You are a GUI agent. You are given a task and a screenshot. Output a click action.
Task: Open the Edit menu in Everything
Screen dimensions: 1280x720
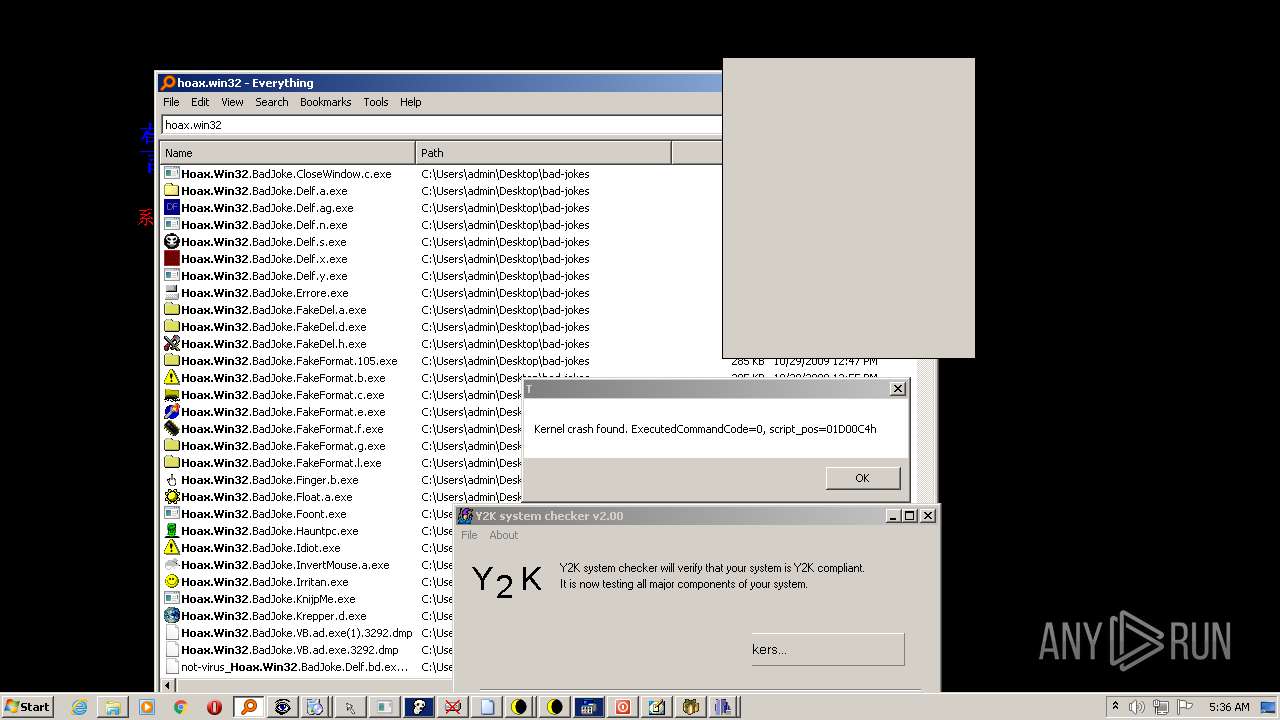pos(200,102)
